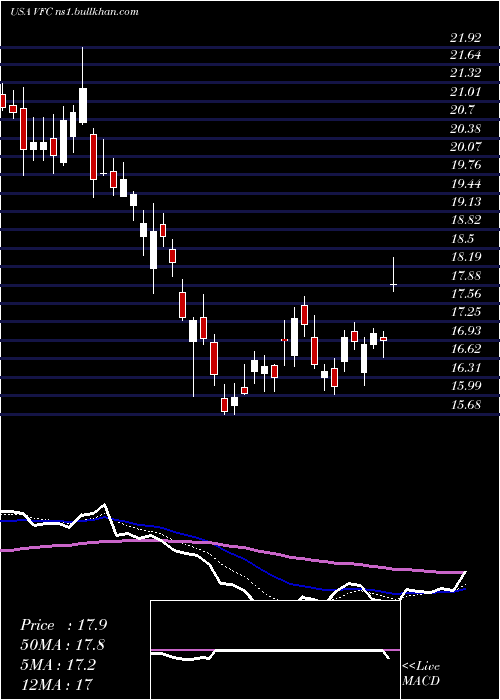Screen dimensions: 500x700
Task: Click the 17.88 price axis label
Action: (x=465, y=275)
